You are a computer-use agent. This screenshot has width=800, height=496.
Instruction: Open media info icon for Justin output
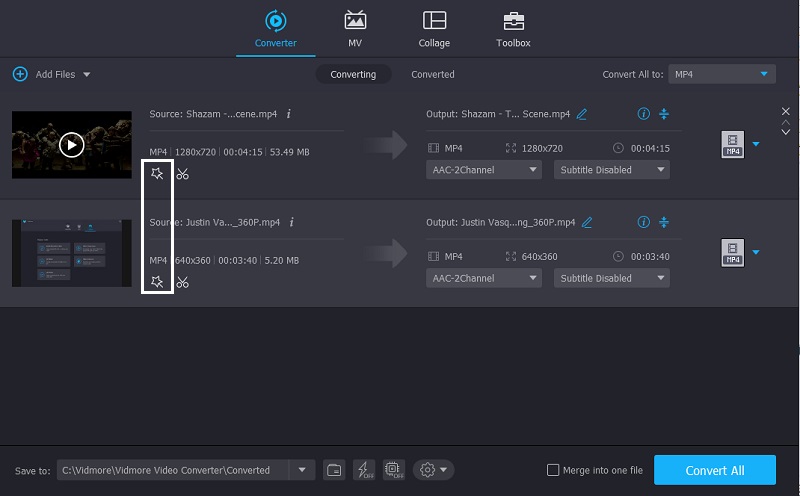[643, 222]
